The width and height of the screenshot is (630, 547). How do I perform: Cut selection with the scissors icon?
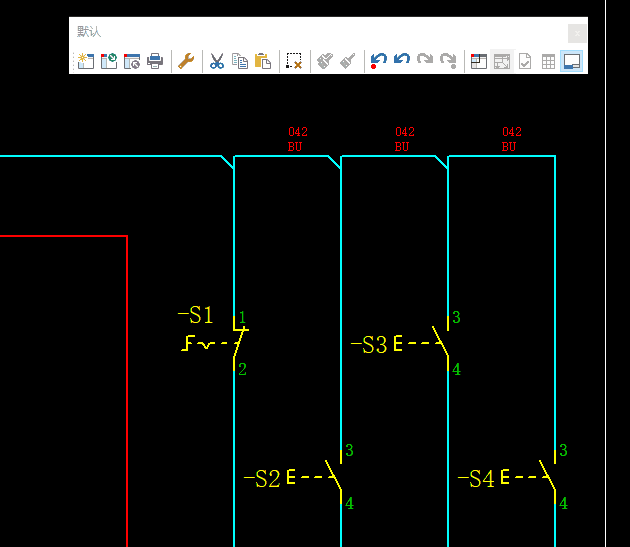coord(217,61)
